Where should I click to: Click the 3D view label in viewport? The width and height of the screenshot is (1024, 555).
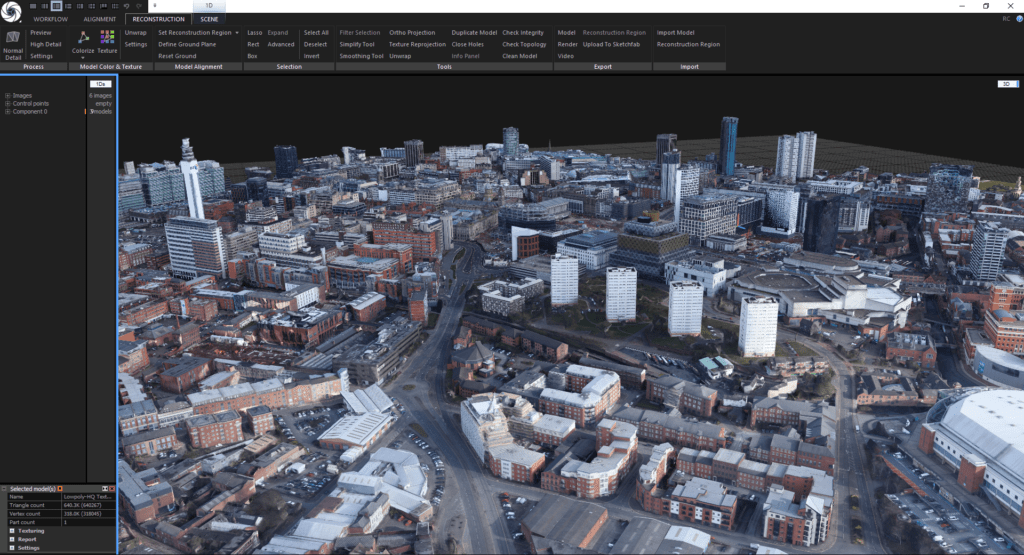pyautogui.click(x=1007, y=84)
